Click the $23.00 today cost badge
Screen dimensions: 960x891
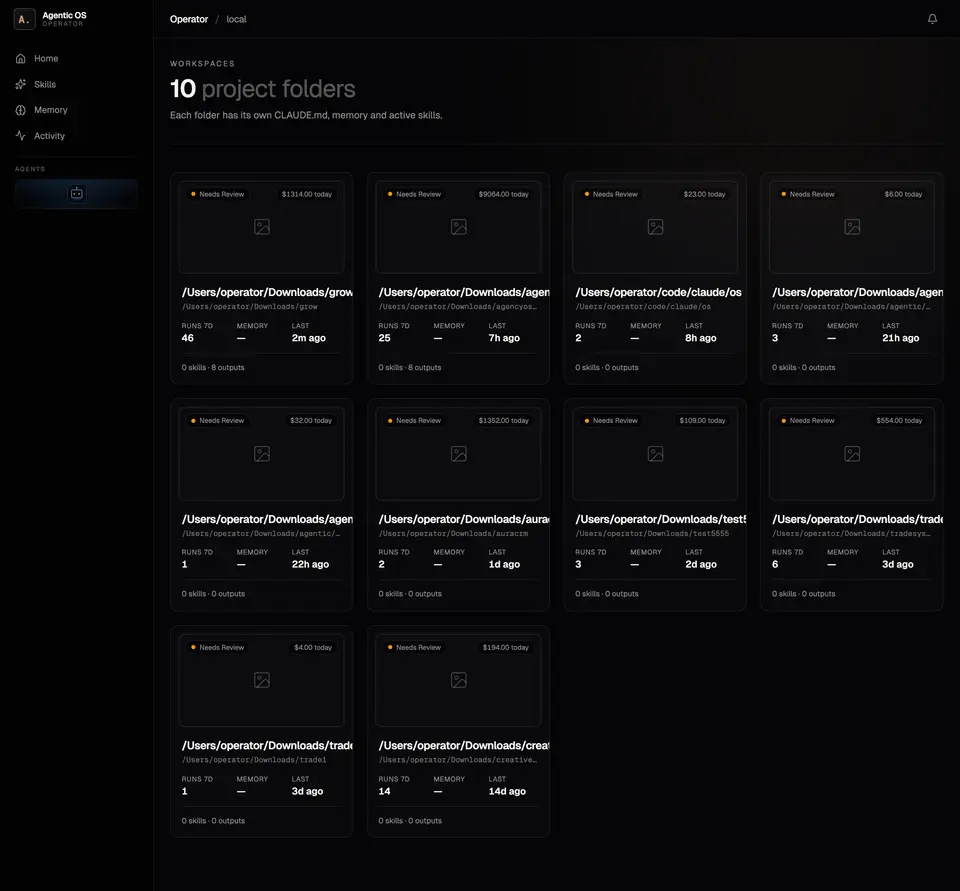704,194
